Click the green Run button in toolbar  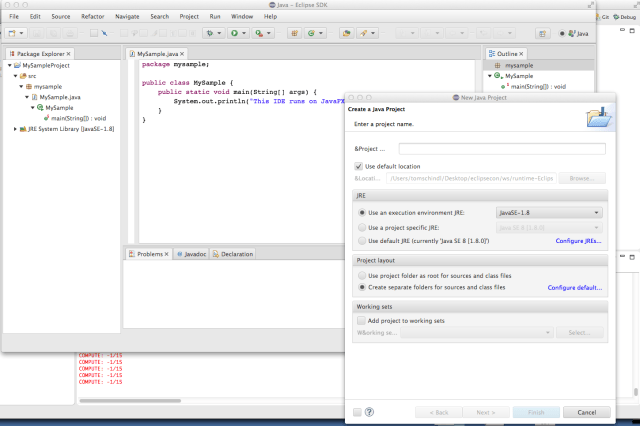236,33
